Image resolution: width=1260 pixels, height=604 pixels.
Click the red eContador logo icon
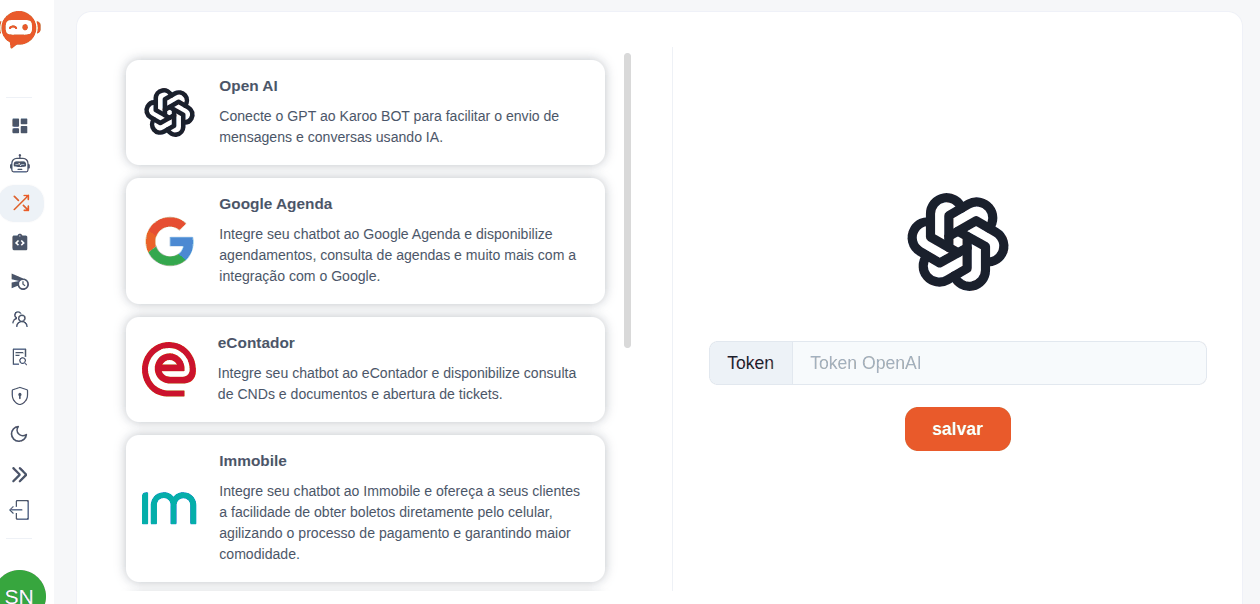[x=168, y=369]
